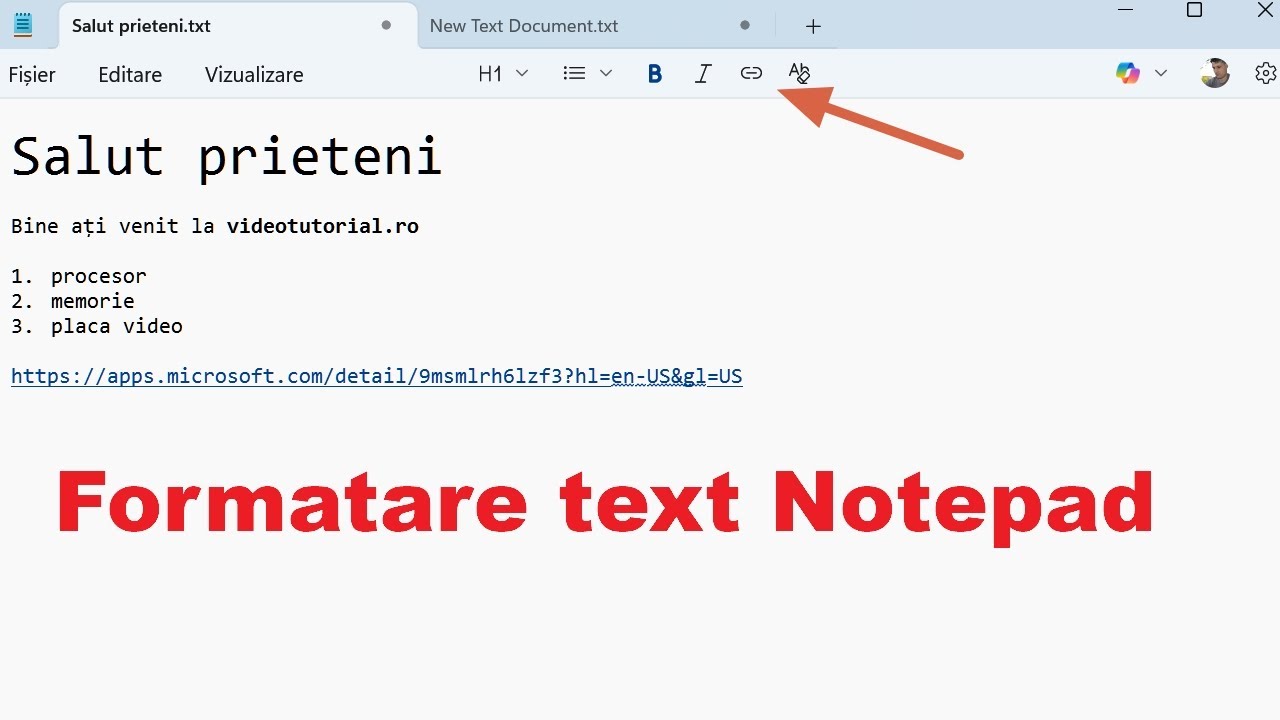
Task: Open the Fișier menu
Action: click(x=32, y=75)
